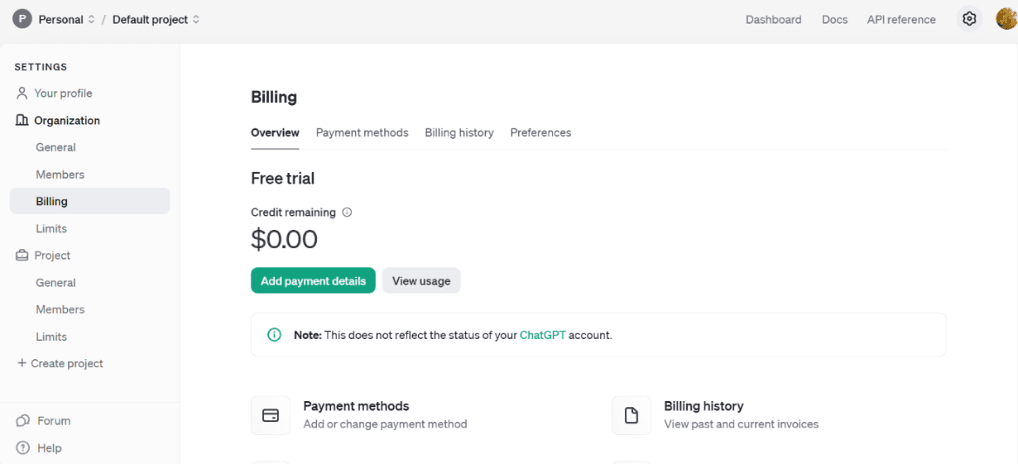Expand the Personal organization switcher

(x=91, y=19)
